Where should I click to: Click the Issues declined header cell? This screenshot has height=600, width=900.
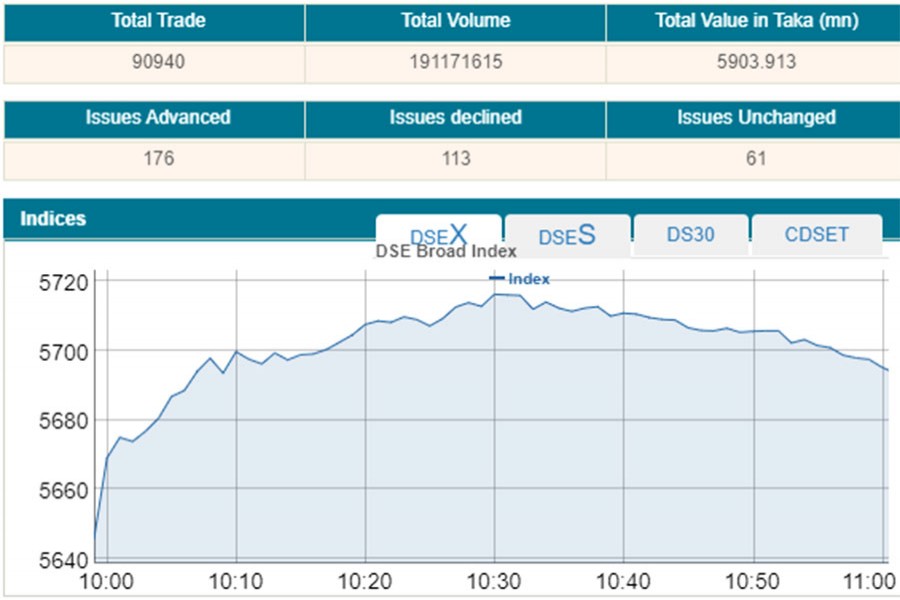455,117
